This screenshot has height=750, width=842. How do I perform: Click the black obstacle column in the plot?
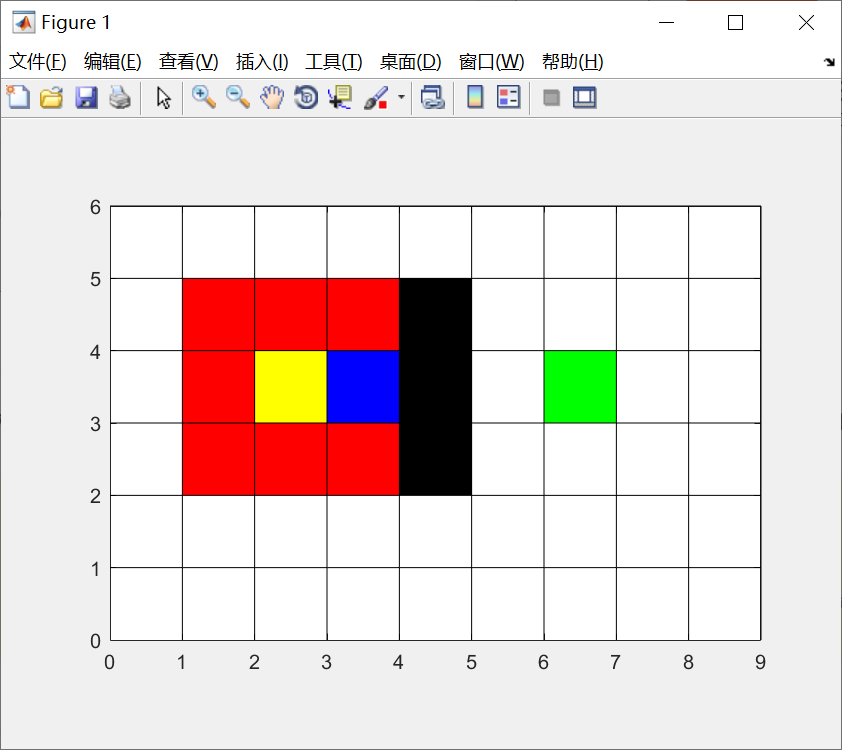click(x=435, y=387)
